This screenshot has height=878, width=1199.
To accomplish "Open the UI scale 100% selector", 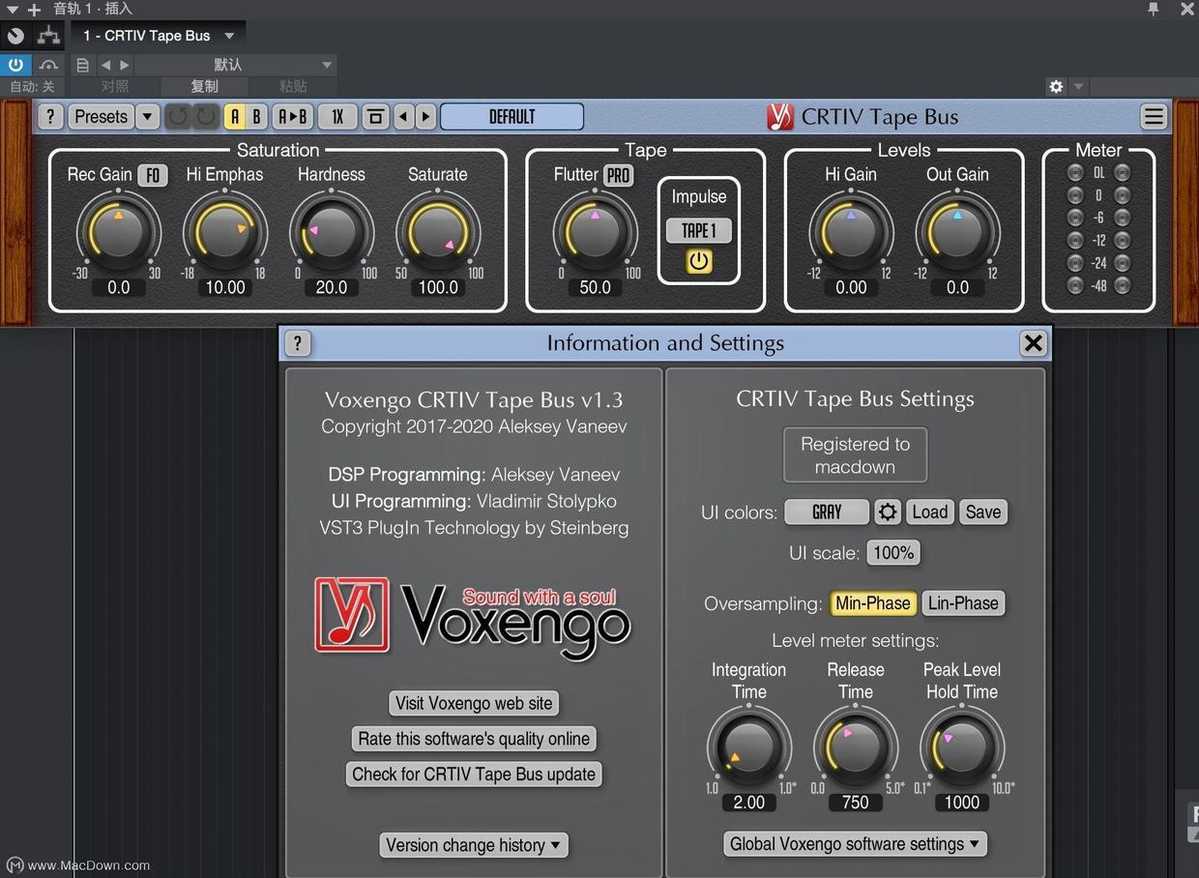I will coord(893,553).
